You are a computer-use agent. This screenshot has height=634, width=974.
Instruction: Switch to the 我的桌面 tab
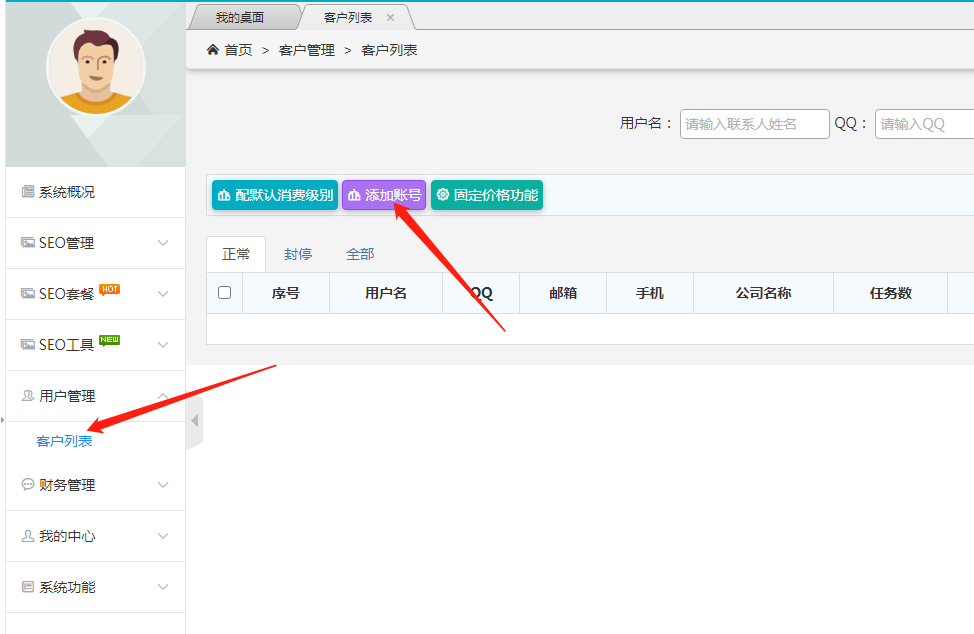coord(240,18)
